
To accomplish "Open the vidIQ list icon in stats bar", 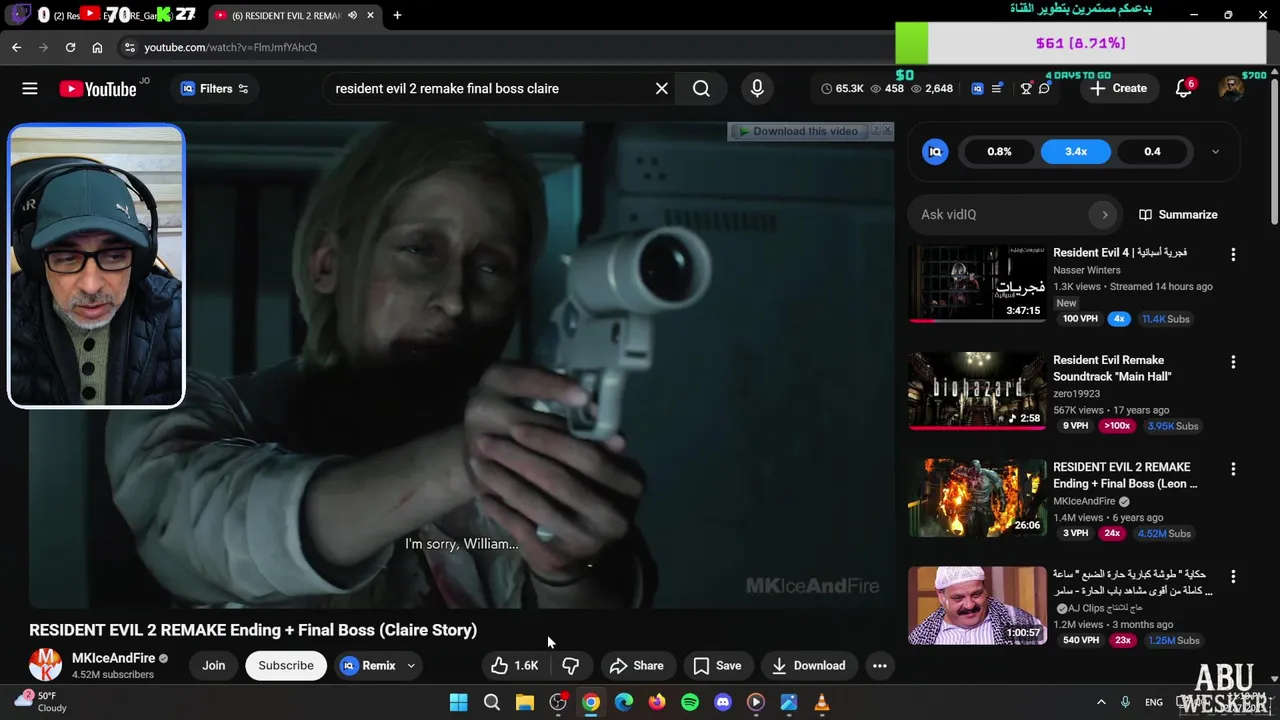I will pos(997,89).
